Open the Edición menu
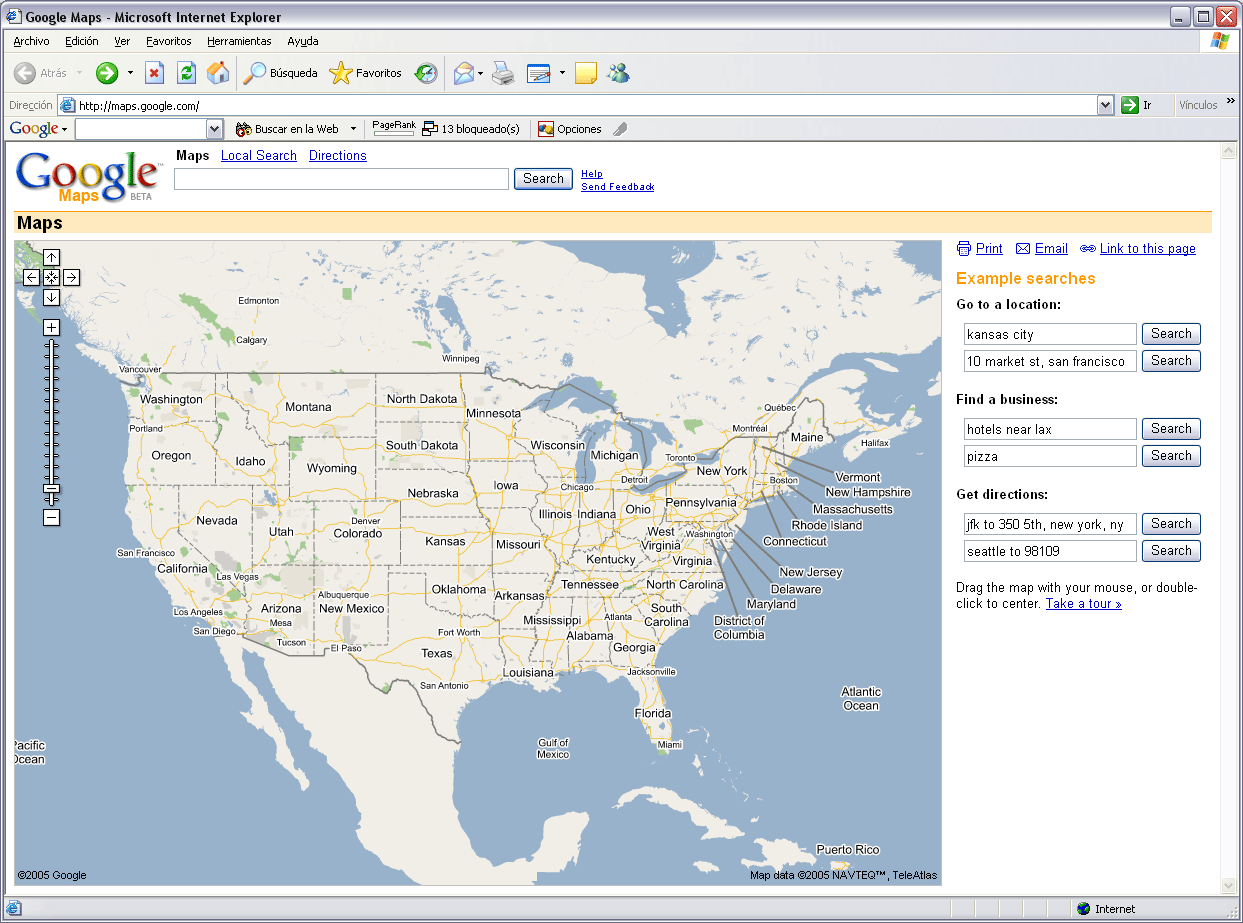This screenshot has height=923, width=1243. click(x=82, y=41)
